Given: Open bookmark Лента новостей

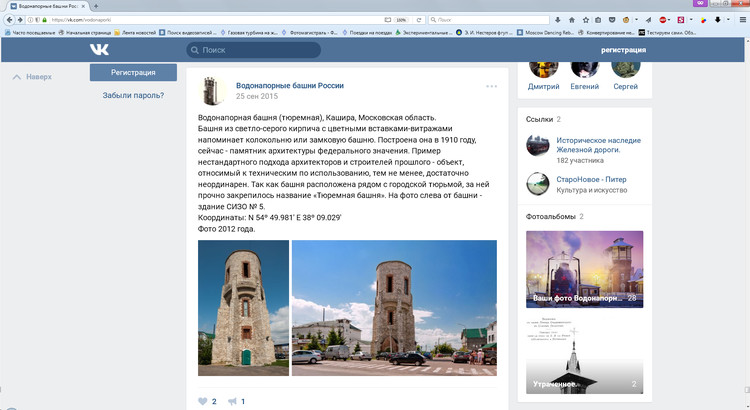Looking at the screenshot, I should pos(135,33).
